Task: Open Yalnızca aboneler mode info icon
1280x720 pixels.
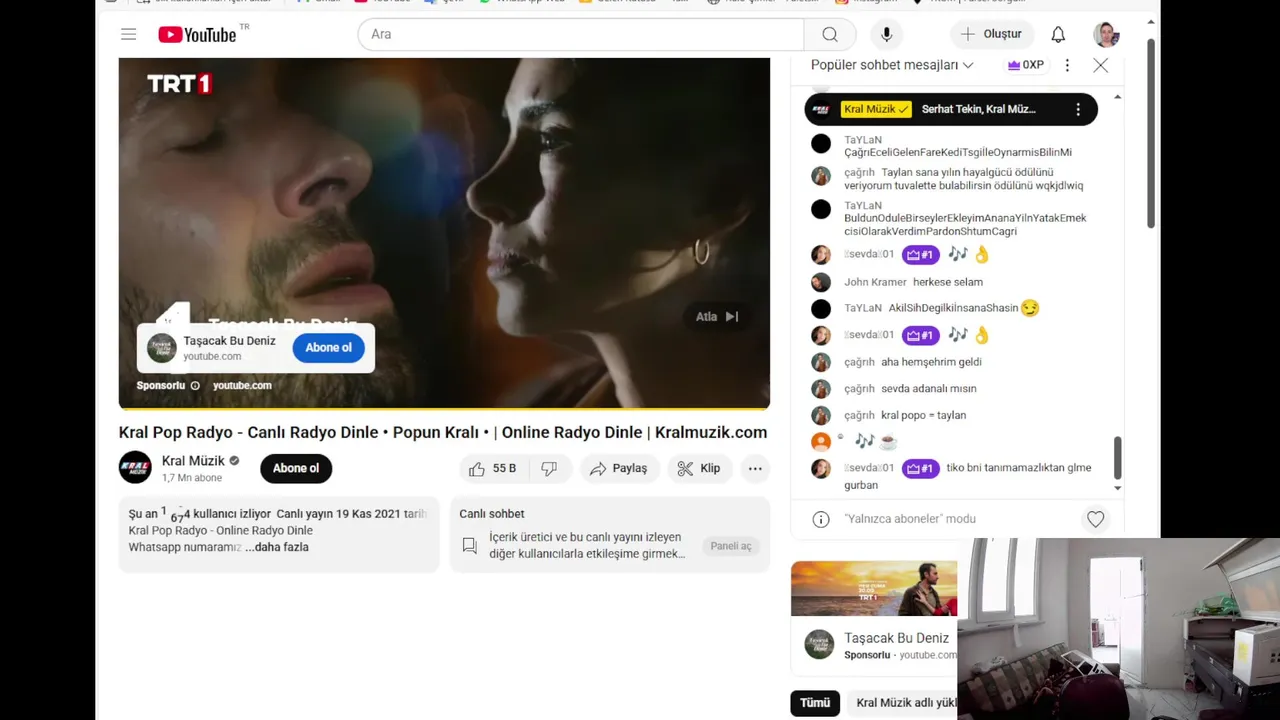Action: 821,519
